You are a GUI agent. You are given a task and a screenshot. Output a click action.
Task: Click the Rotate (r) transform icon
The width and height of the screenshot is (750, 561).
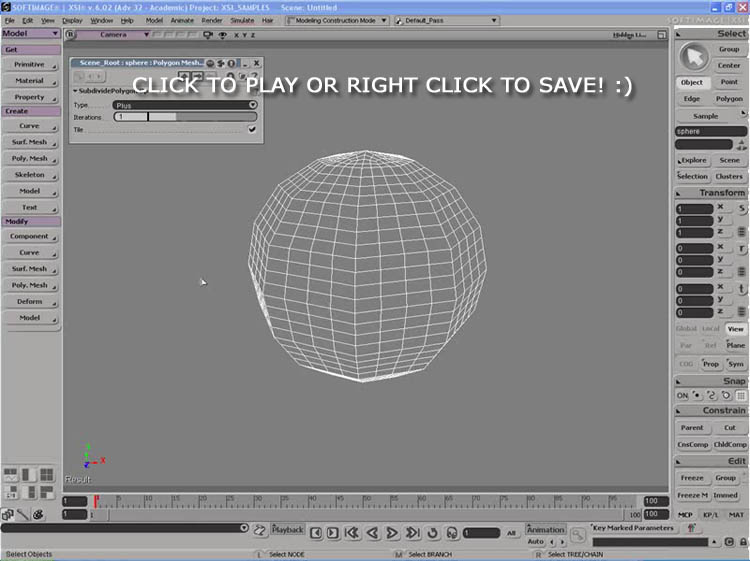tap(742, 248)
